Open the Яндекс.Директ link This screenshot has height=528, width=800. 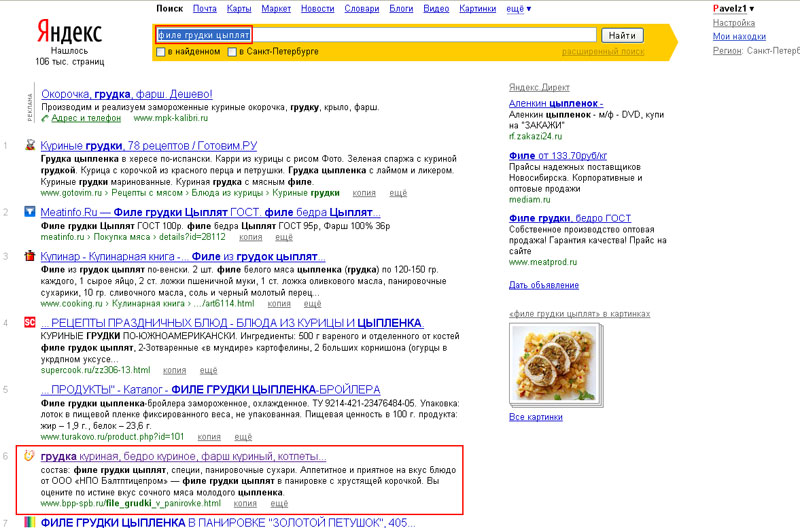click(x=539, y=88)
